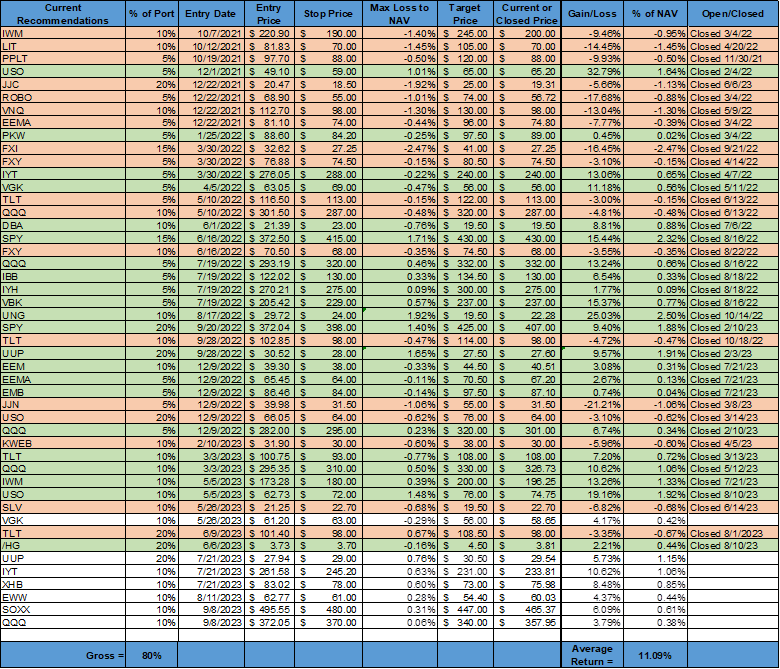780x669 pixels.
Task: Select the PPLT ticker cell
Action: pos(63,59)
